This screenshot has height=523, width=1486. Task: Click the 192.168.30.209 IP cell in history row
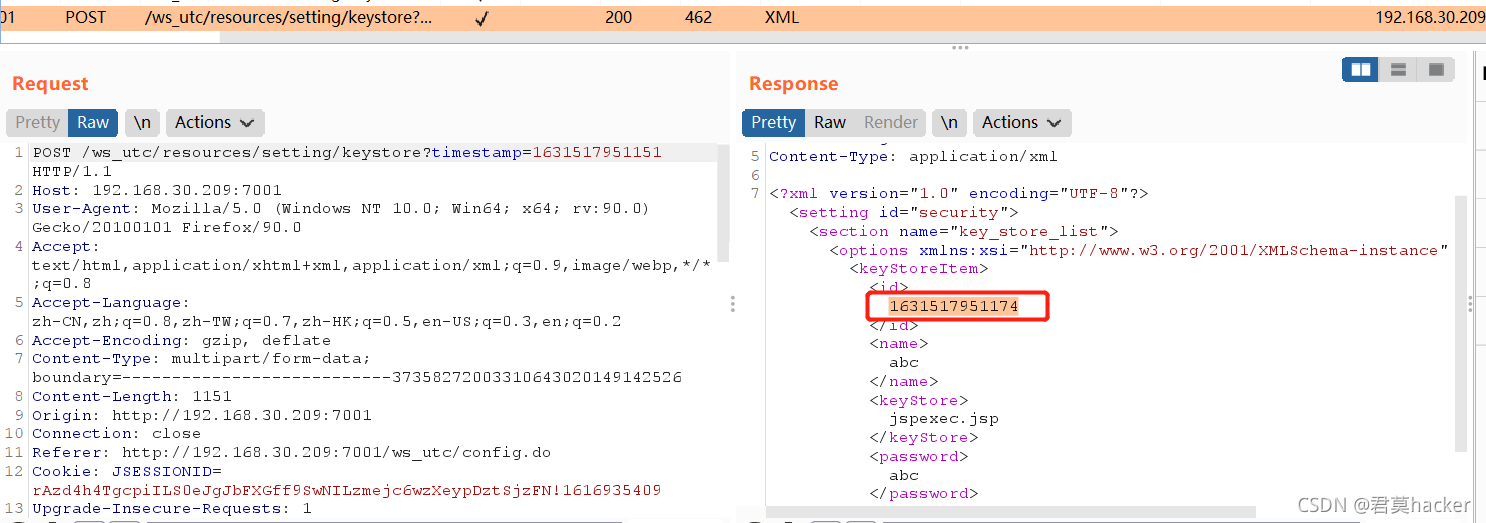tap(1430, 17)
